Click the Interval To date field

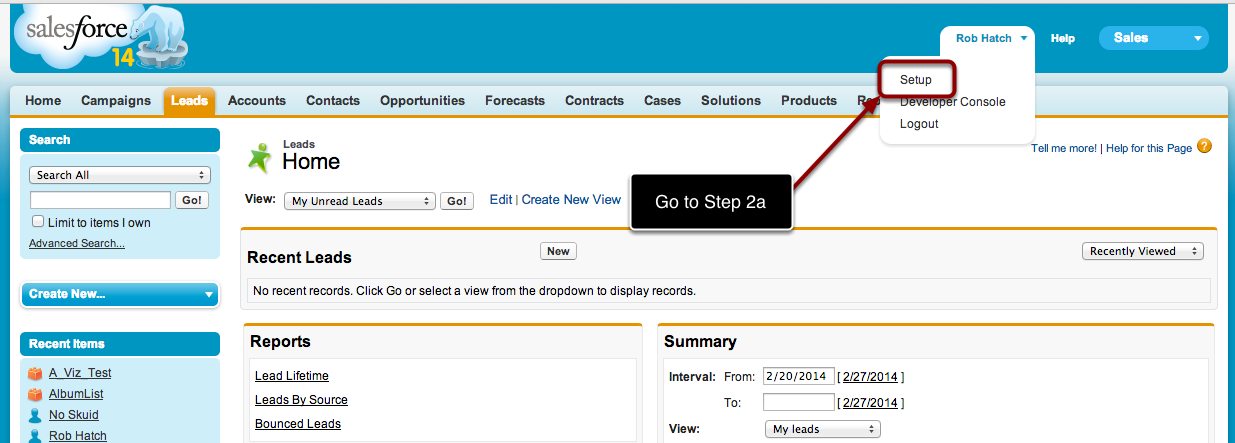[798, 402]
